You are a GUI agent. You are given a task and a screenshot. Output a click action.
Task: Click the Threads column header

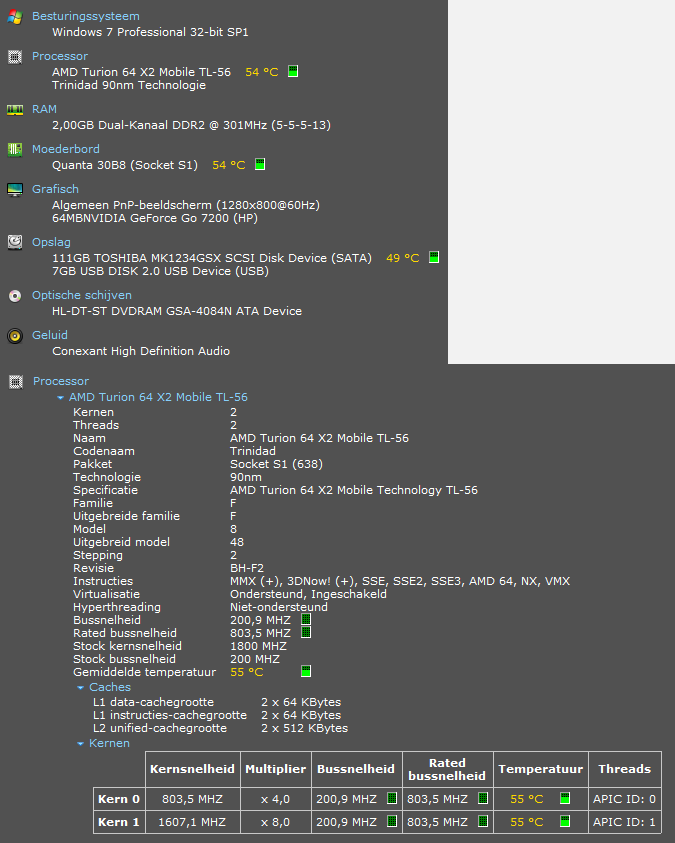point(624,769)
